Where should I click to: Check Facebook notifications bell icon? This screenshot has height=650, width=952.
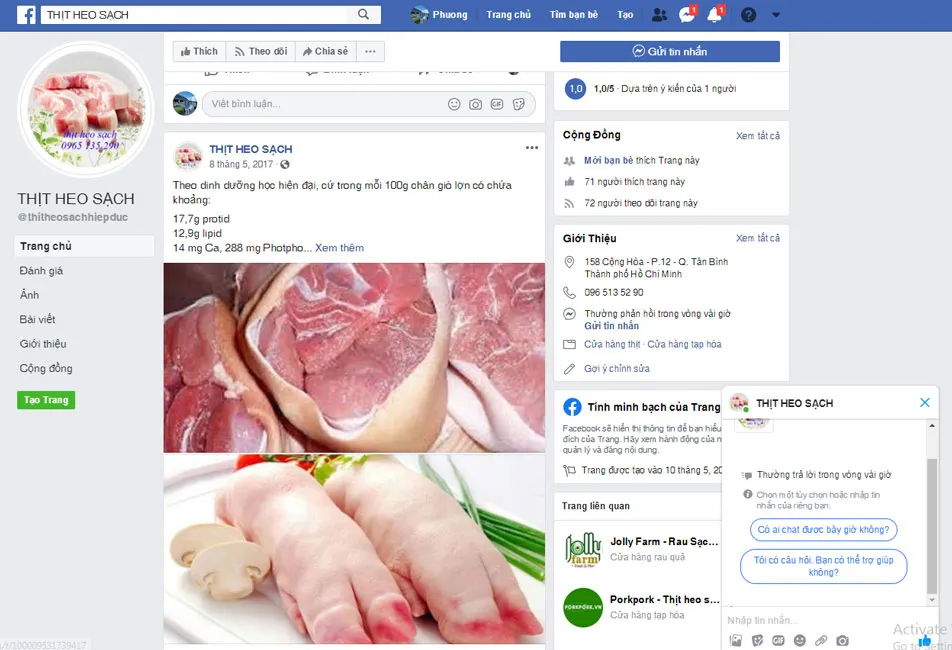[x=713, y=14]
